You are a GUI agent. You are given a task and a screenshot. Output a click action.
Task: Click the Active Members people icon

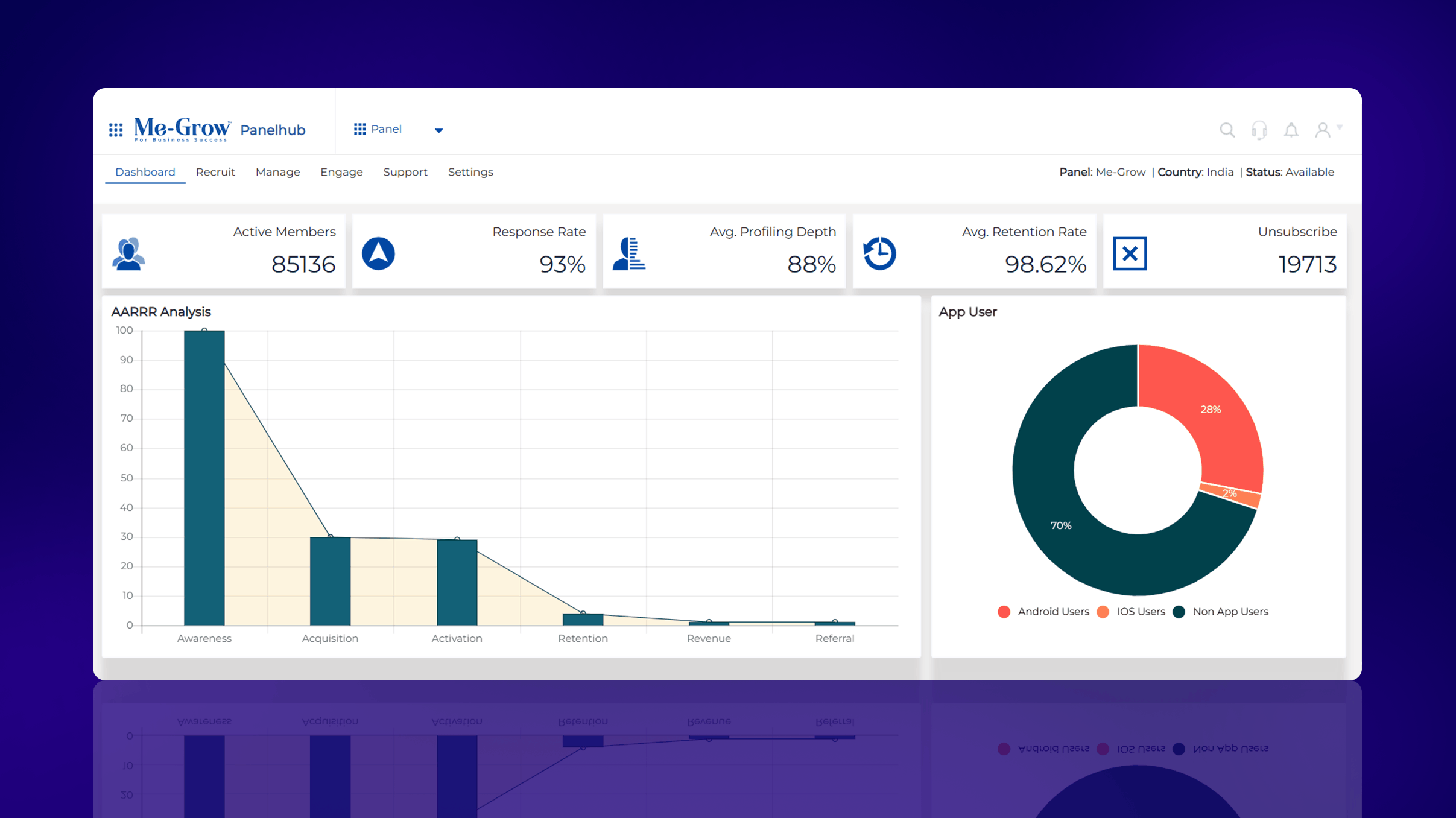point(128,254)
